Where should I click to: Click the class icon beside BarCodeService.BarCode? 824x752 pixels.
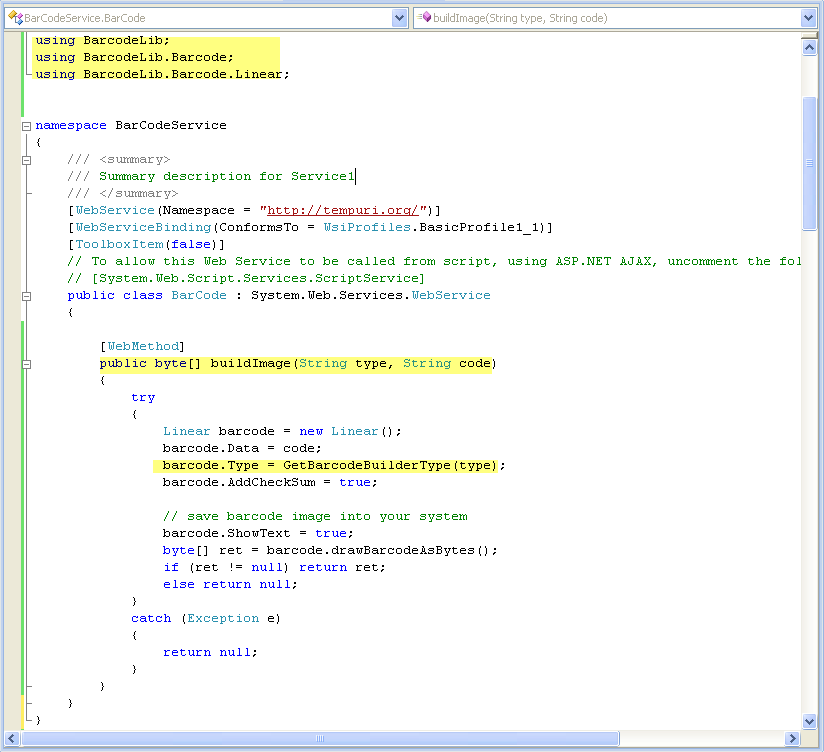pyautogui.click(x=15, y=18)
